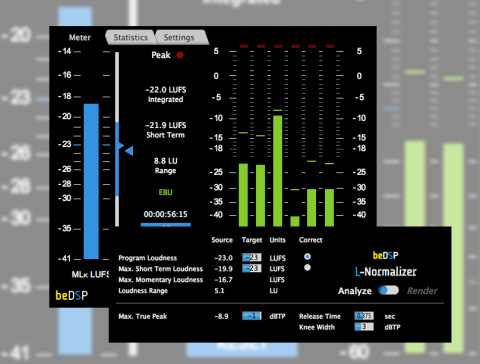Click the green EBU mode label
Viewport: 480px width, 364px height.
coord(166,192)
